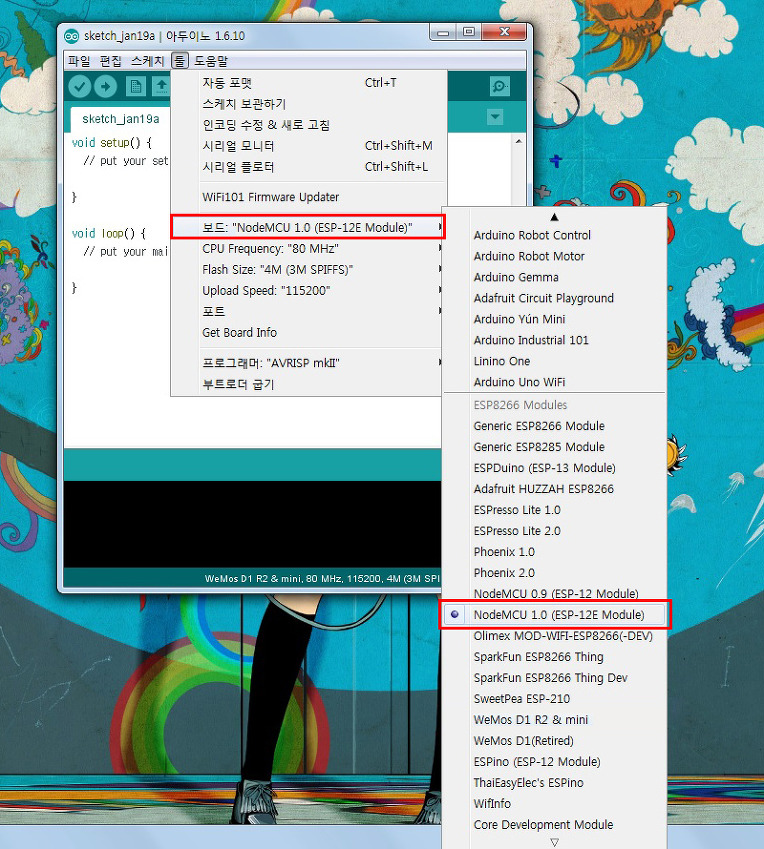Select Adafruit Circuit Playground board
The height and width of the screenshot is (849, 764).
coord(554,298)
